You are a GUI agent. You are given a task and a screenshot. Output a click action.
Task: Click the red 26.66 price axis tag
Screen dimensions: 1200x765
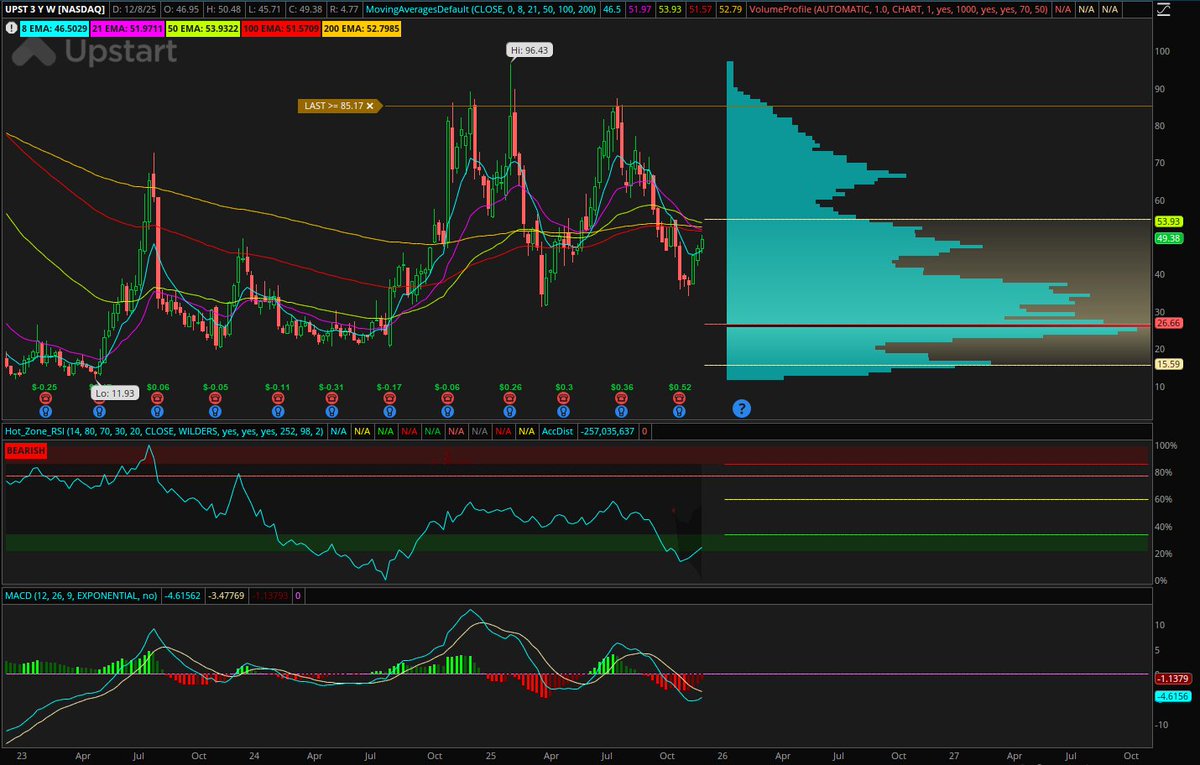pos(1168,323)
